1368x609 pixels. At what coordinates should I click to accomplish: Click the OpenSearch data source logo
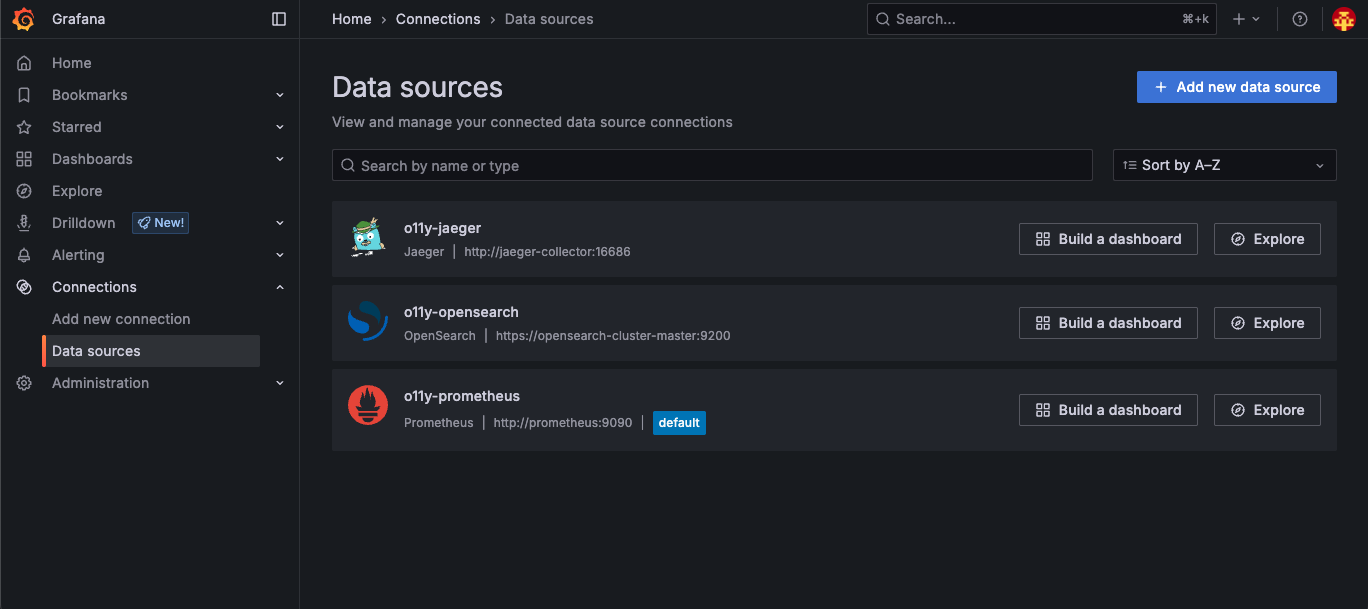tap(368, 323)
